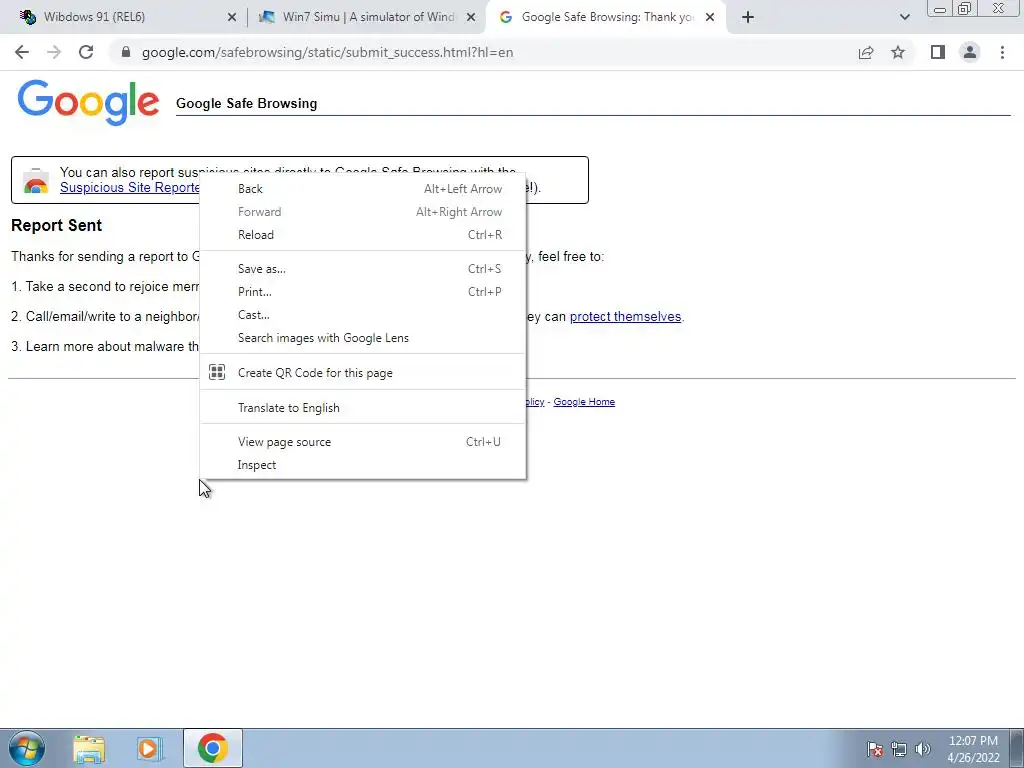Image resolution: width=1024 pixels, height=768 pixels.
Task: Click the taskbar clock showing 12:07 PM
Action: 973,749
